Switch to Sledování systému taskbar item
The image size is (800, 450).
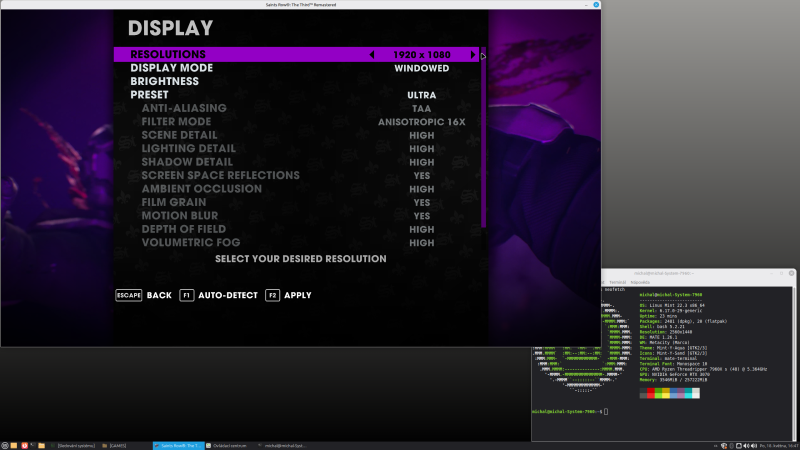pos(73,445)
